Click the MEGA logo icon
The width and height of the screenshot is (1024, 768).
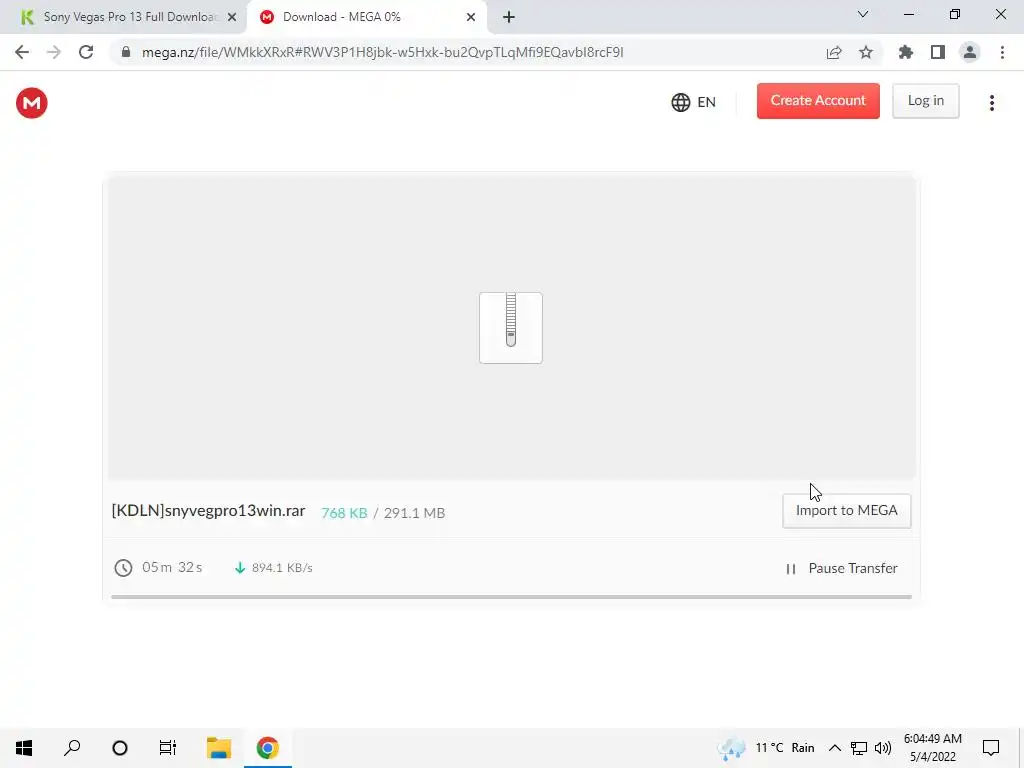(31, 103)
